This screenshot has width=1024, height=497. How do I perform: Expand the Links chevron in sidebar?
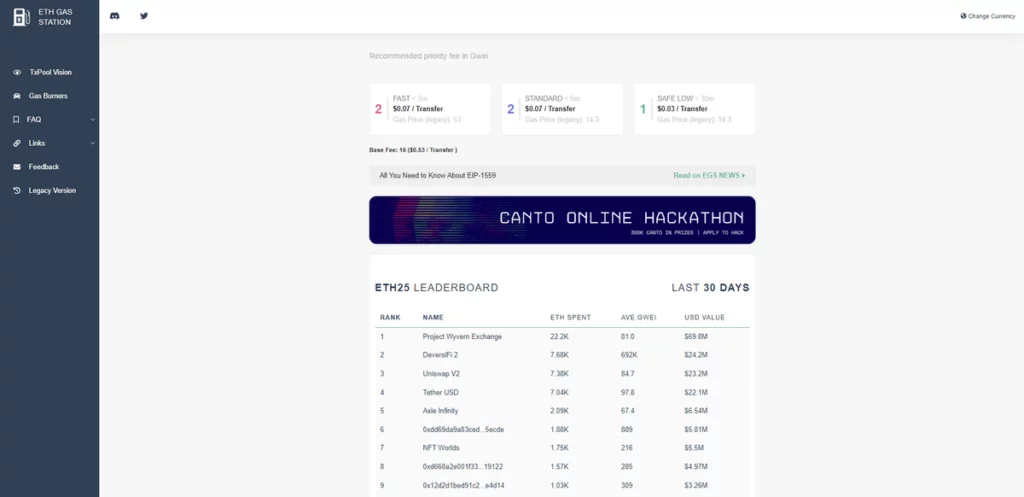(x=92, y=143)
